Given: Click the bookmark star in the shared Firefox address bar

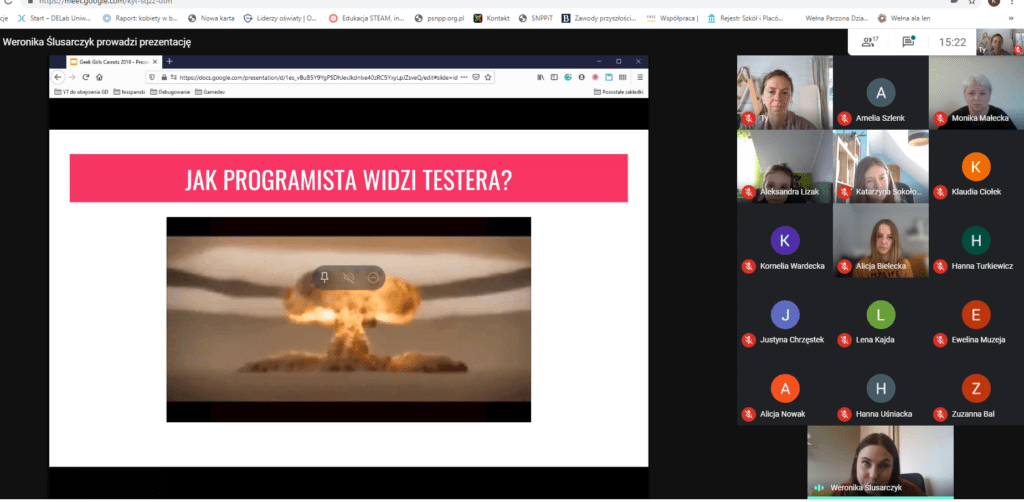Looking at the screenshot, I should [x=488, y=77].
